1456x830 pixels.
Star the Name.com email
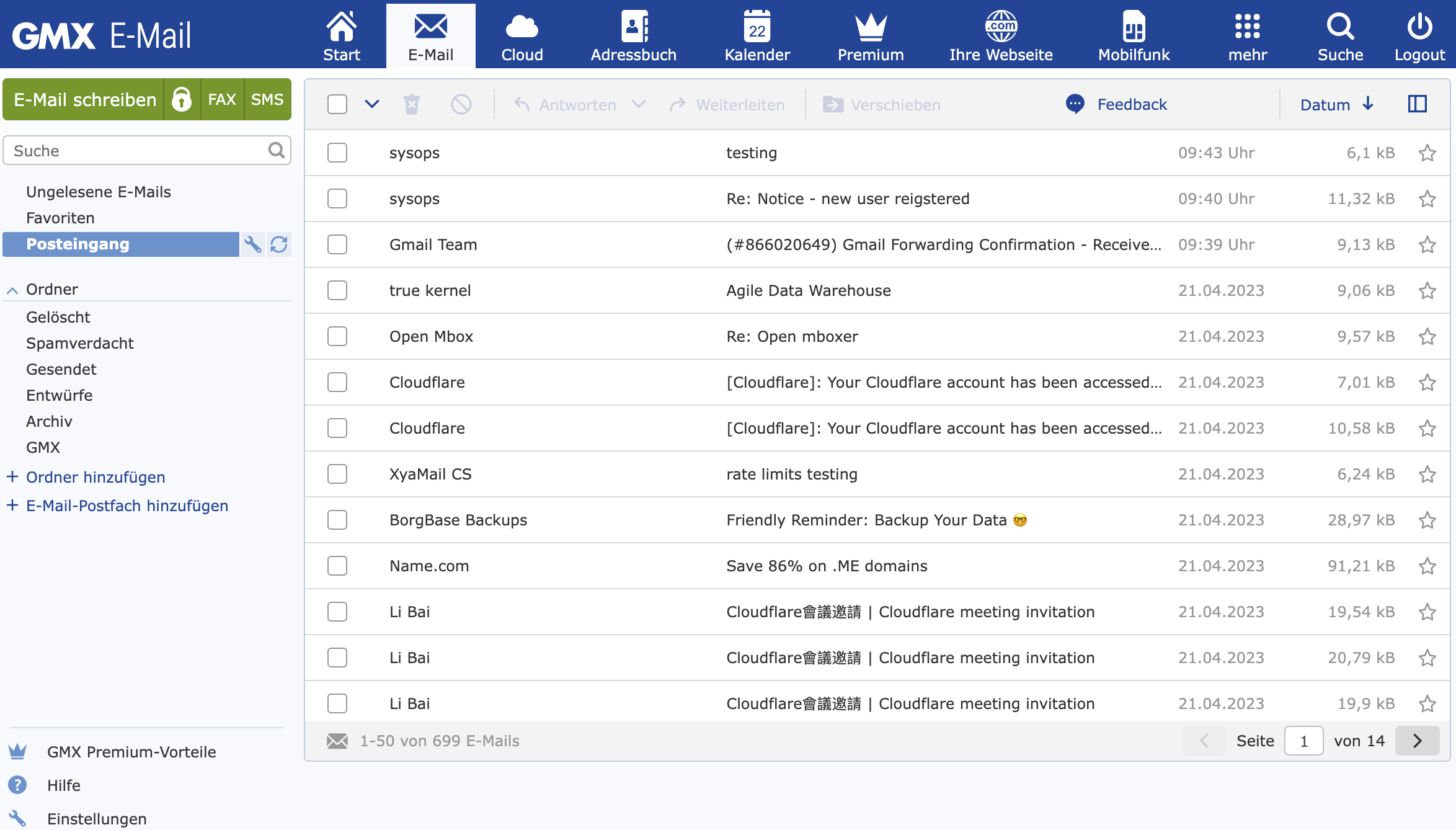[x=1427, y=566]
